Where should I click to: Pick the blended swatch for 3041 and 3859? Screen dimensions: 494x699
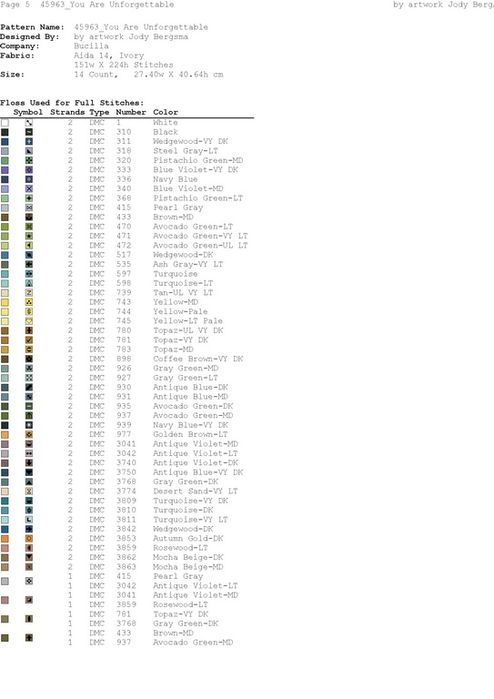(x=5, y=600)
